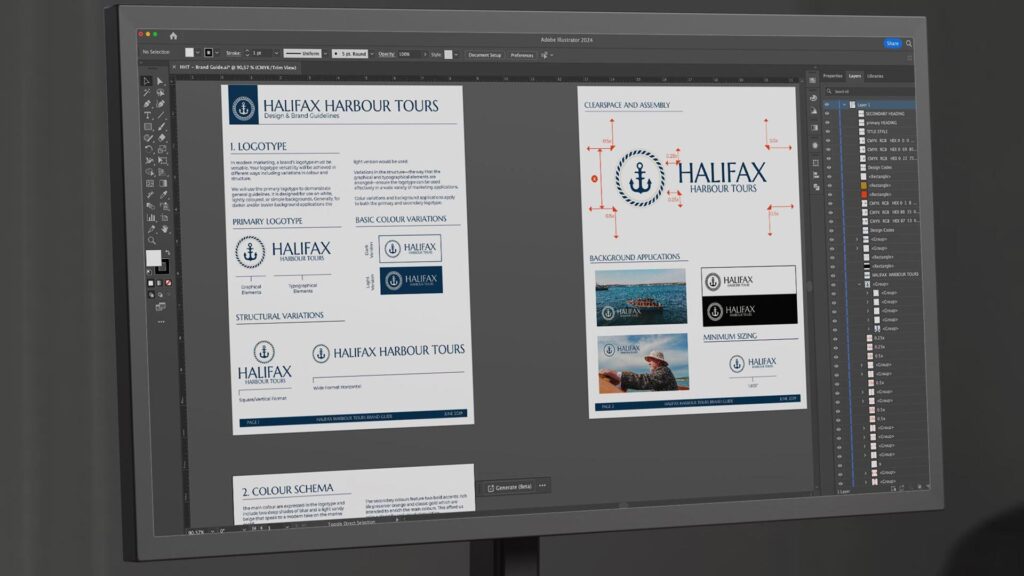Open the Align panel icon in the dock
The width and height of the screenshot is (1024, 576).
815,175
